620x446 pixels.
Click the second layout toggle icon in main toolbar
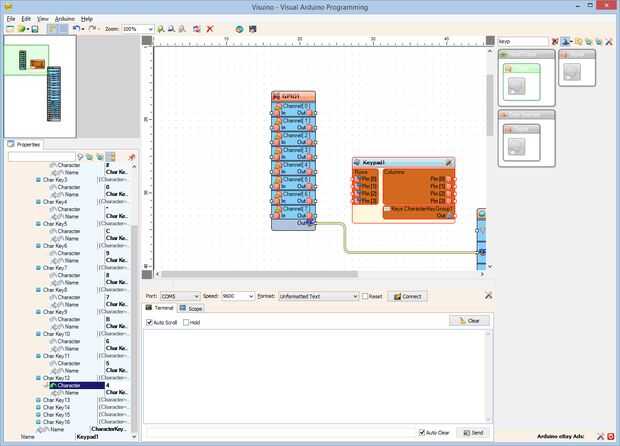63,29
